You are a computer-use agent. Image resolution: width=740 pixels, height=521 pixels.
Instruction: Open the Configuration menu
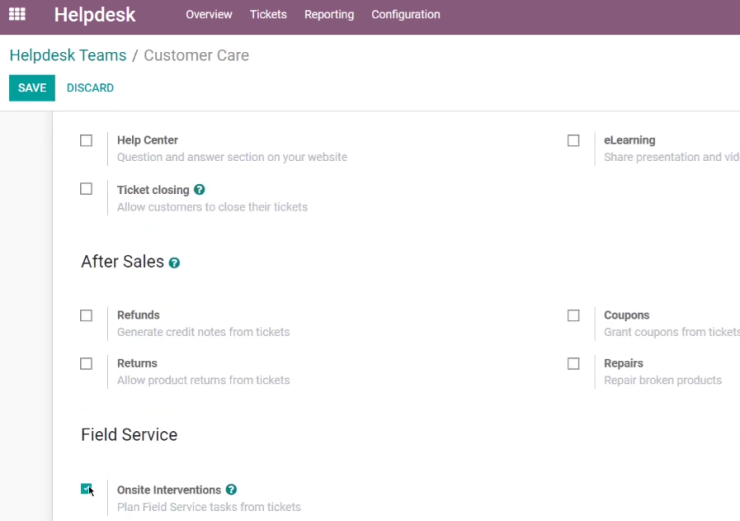[405, 15]
